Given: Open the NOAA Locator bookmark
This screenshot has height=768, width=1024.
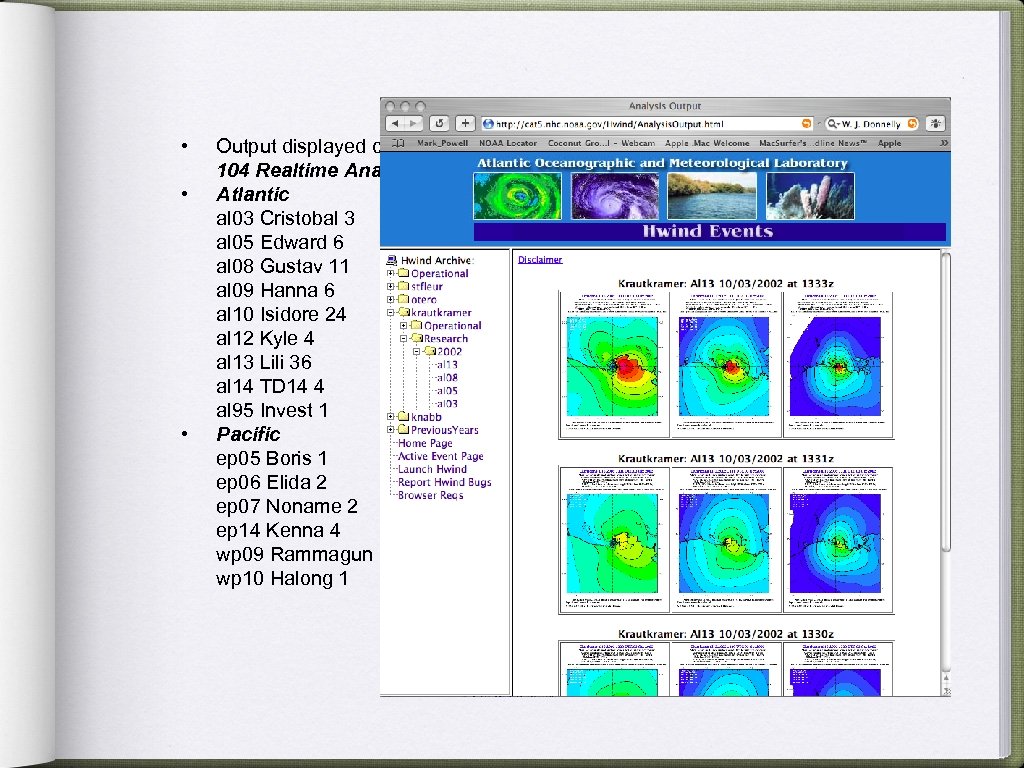Looking at the screenshot, I should click(x=508, y=143).
